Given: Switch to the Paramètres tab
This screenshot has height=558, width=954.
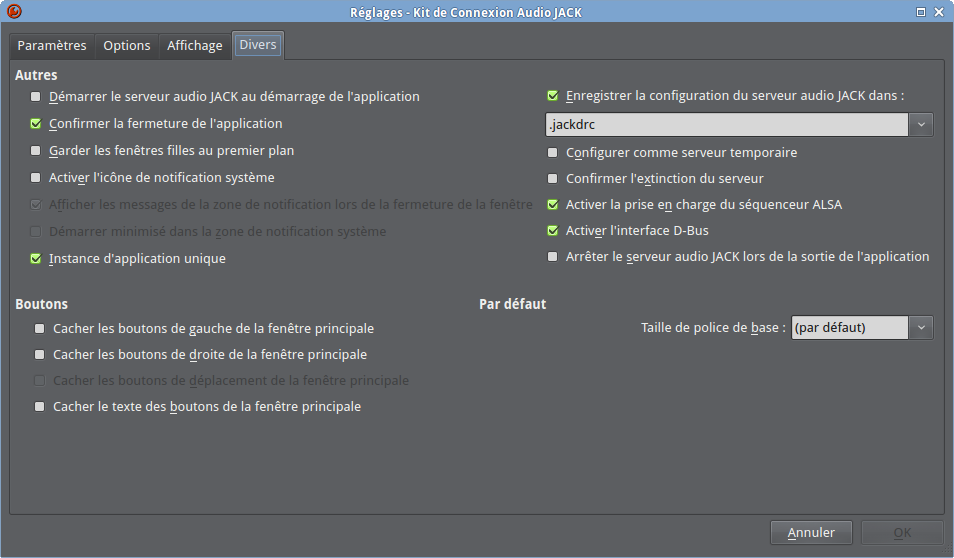Looking at the screenshot, I should coord(52,46).
